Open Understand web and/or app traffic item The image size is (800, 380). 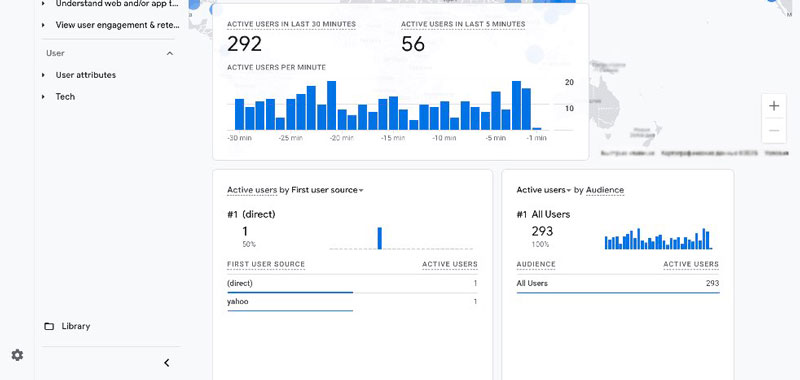click(x=117, y=3)
